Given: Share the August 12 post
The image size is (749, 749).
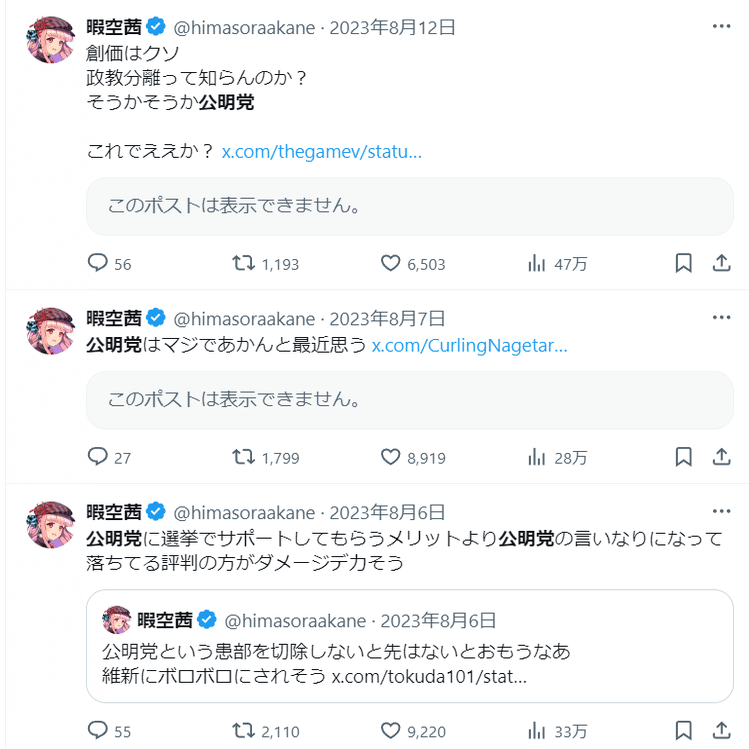Looking at the screenshot, I should tap(721, 264).
